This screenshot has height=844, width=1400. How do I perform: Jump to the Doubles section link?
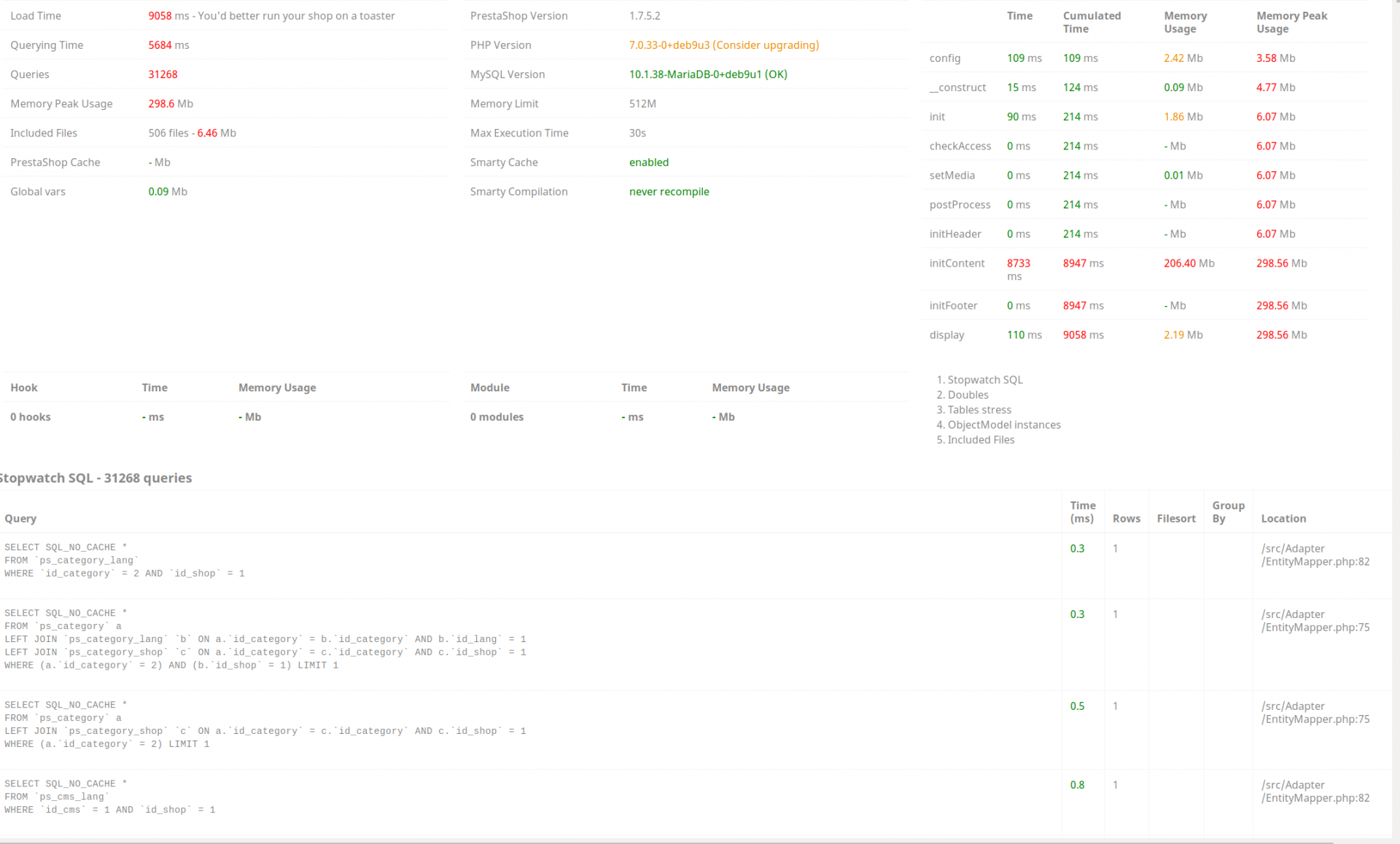tap(968, 395)
